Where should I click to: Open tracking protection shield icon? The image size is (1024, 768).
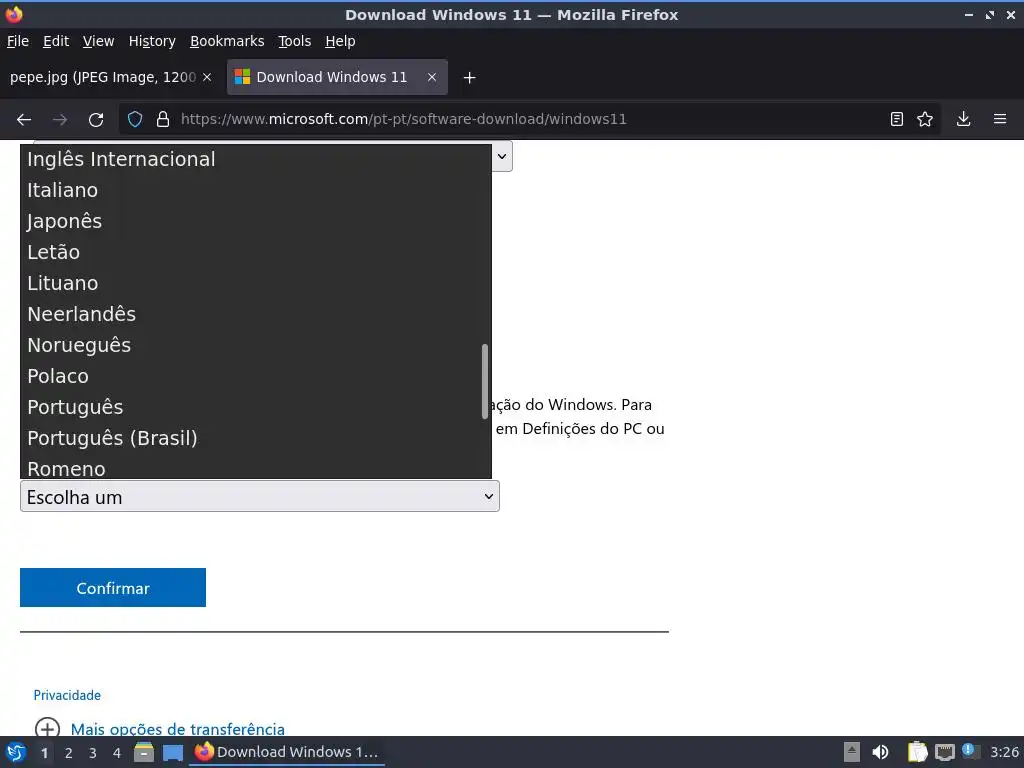click(135, 119)
